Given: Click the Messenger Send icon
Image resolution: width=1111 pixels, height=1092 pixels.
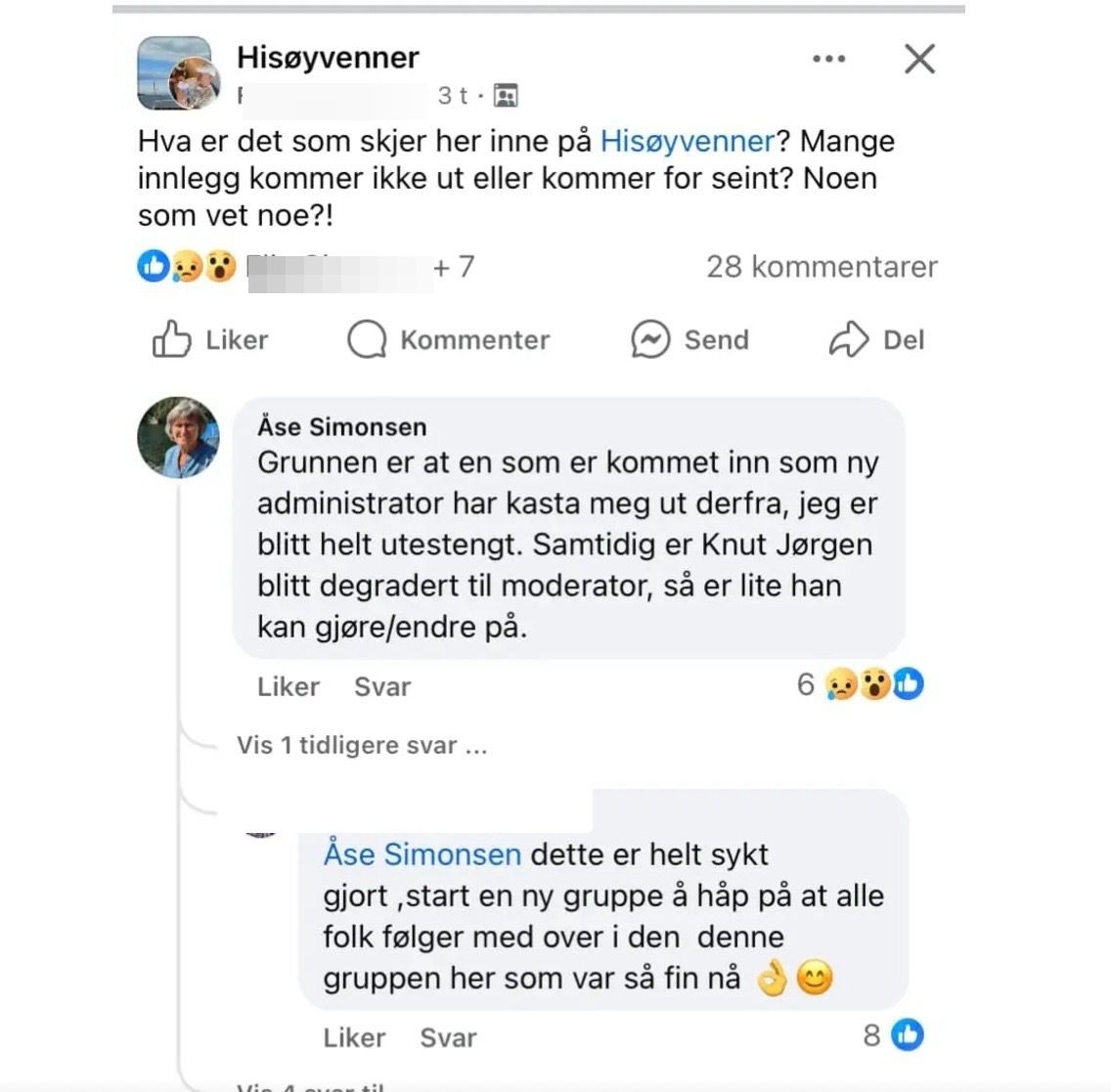Looking at the screenshot, I should click(x=650, y=339).
